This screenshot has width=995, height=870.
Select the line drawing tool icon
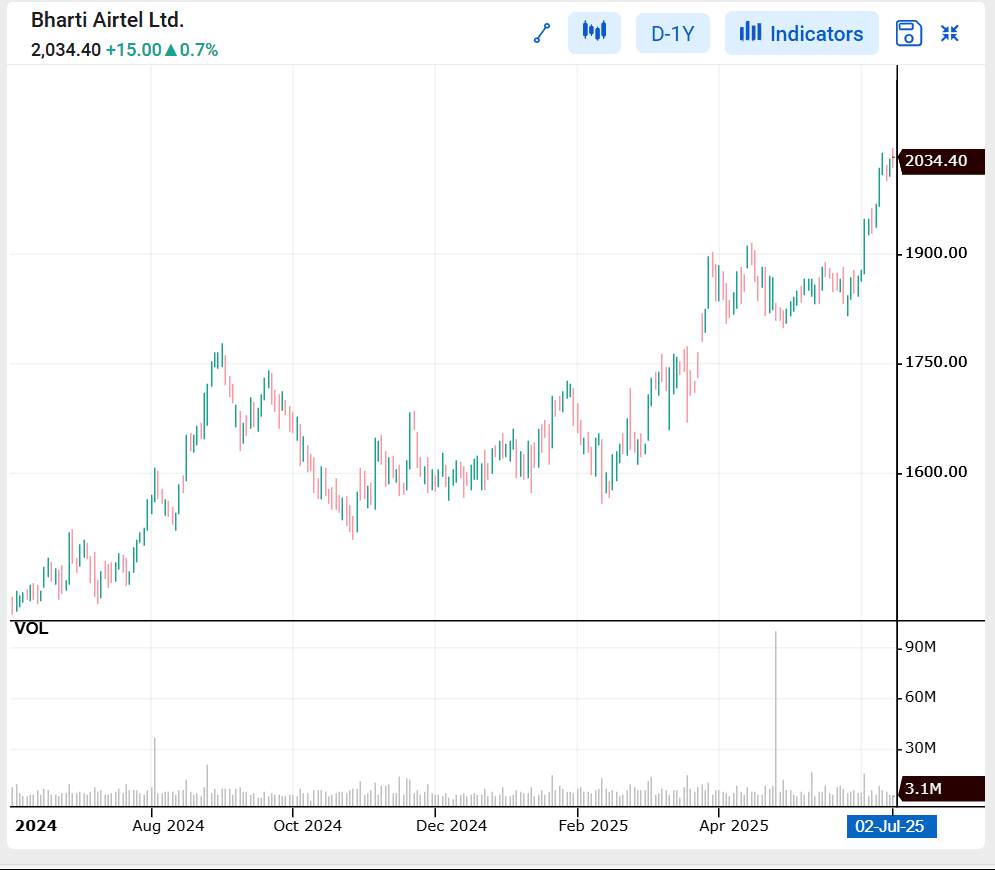(x=542, y=33)
